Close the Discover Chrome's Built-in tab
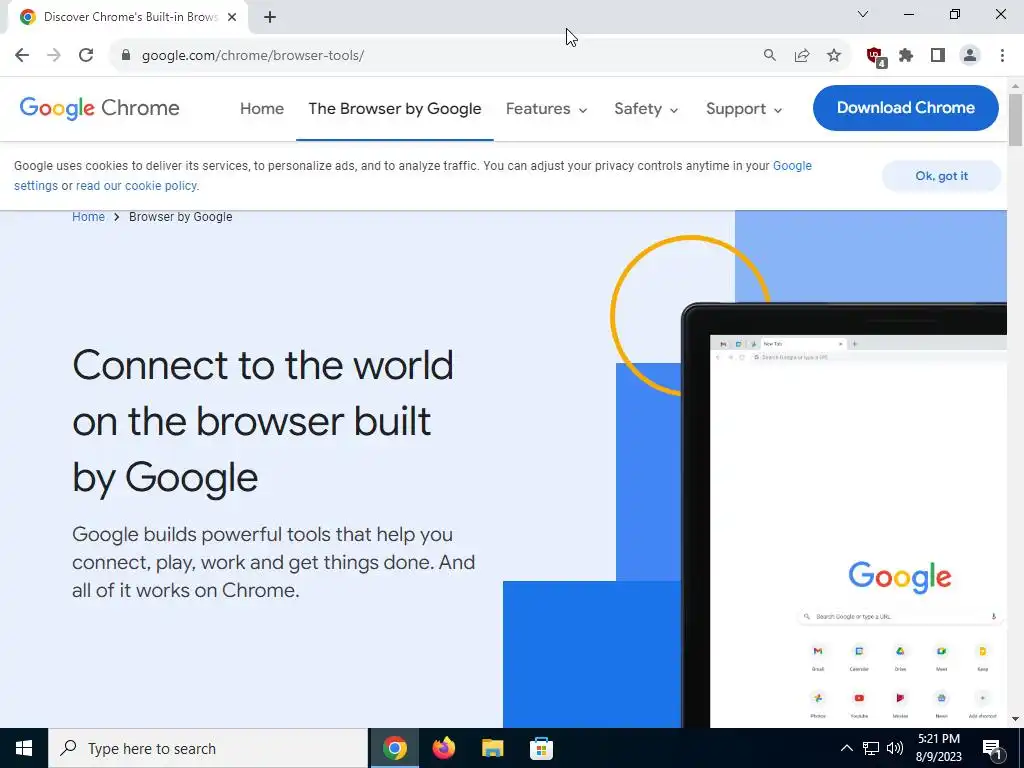The width and height of the screenshot is (1024, 768). 232,17
